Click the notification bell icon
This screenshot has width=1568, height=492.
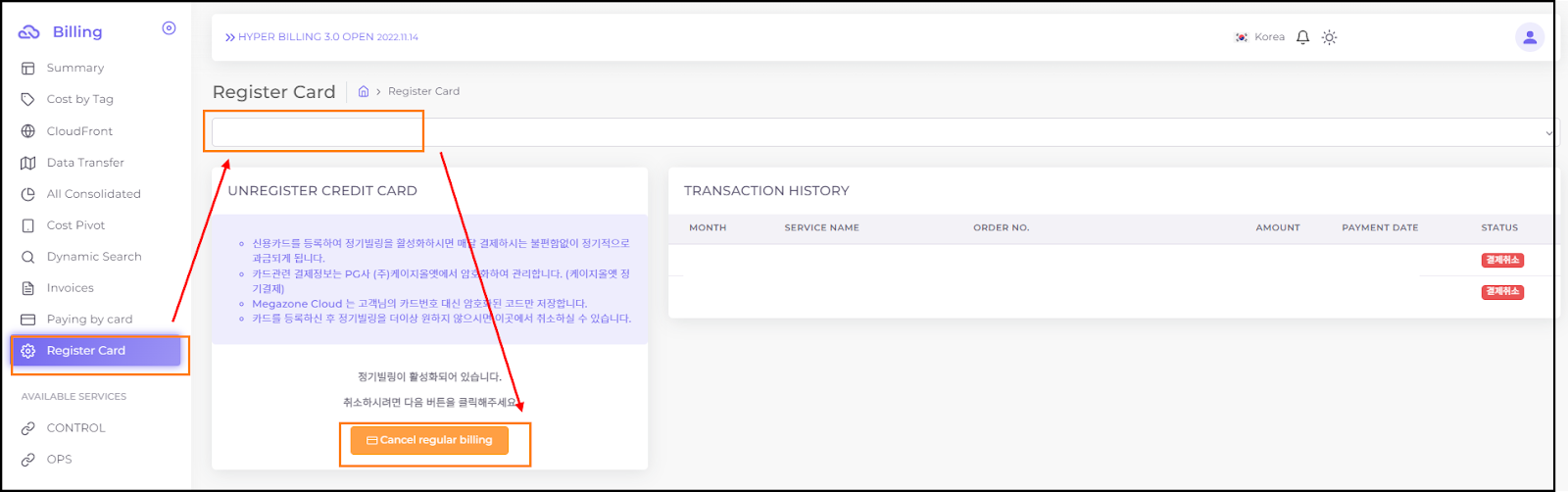(1302, 37)
